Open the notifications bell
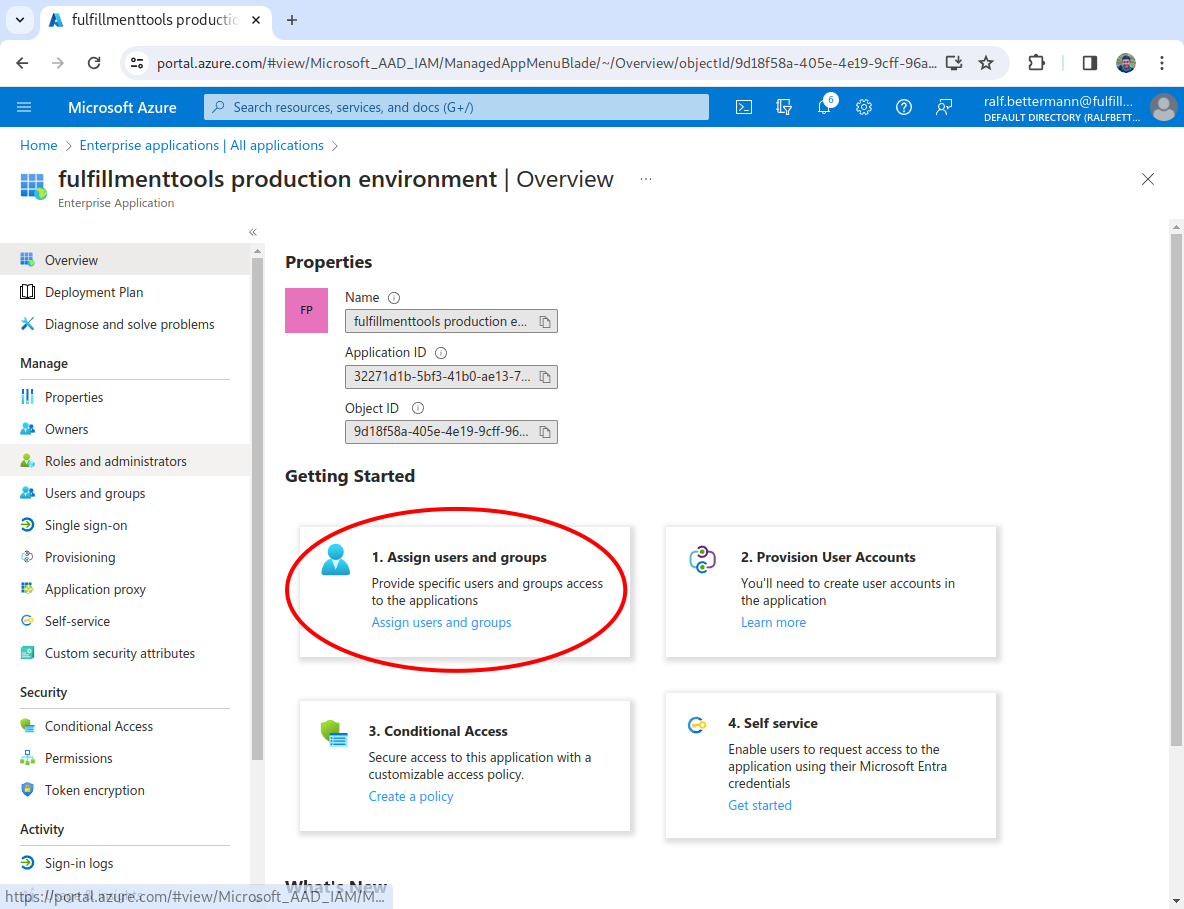The height and width of the screenshot is (909, 1184). coord(824,107)
